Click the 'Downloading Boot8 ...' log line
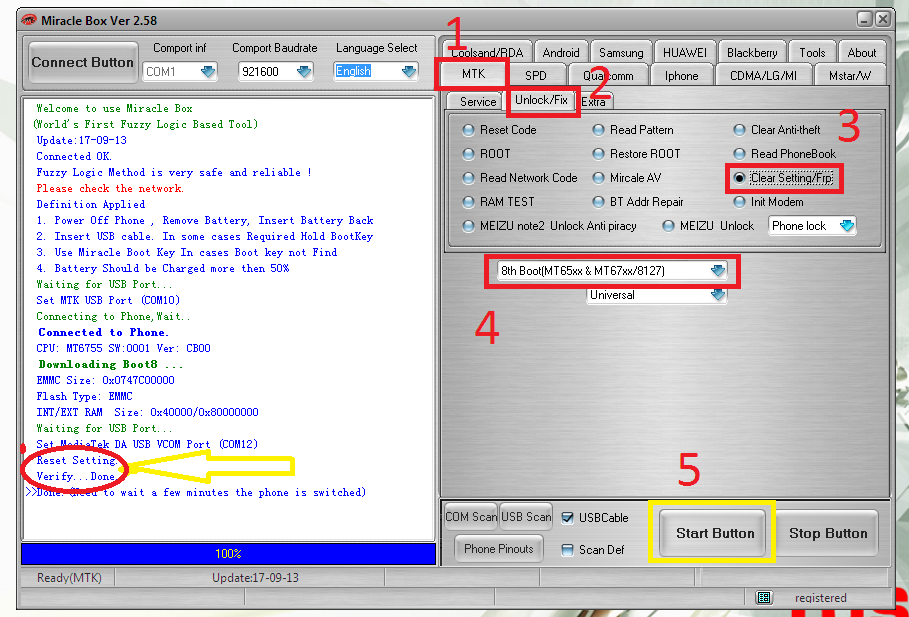This screenshot has width=909, height=617. coord(111,364)
